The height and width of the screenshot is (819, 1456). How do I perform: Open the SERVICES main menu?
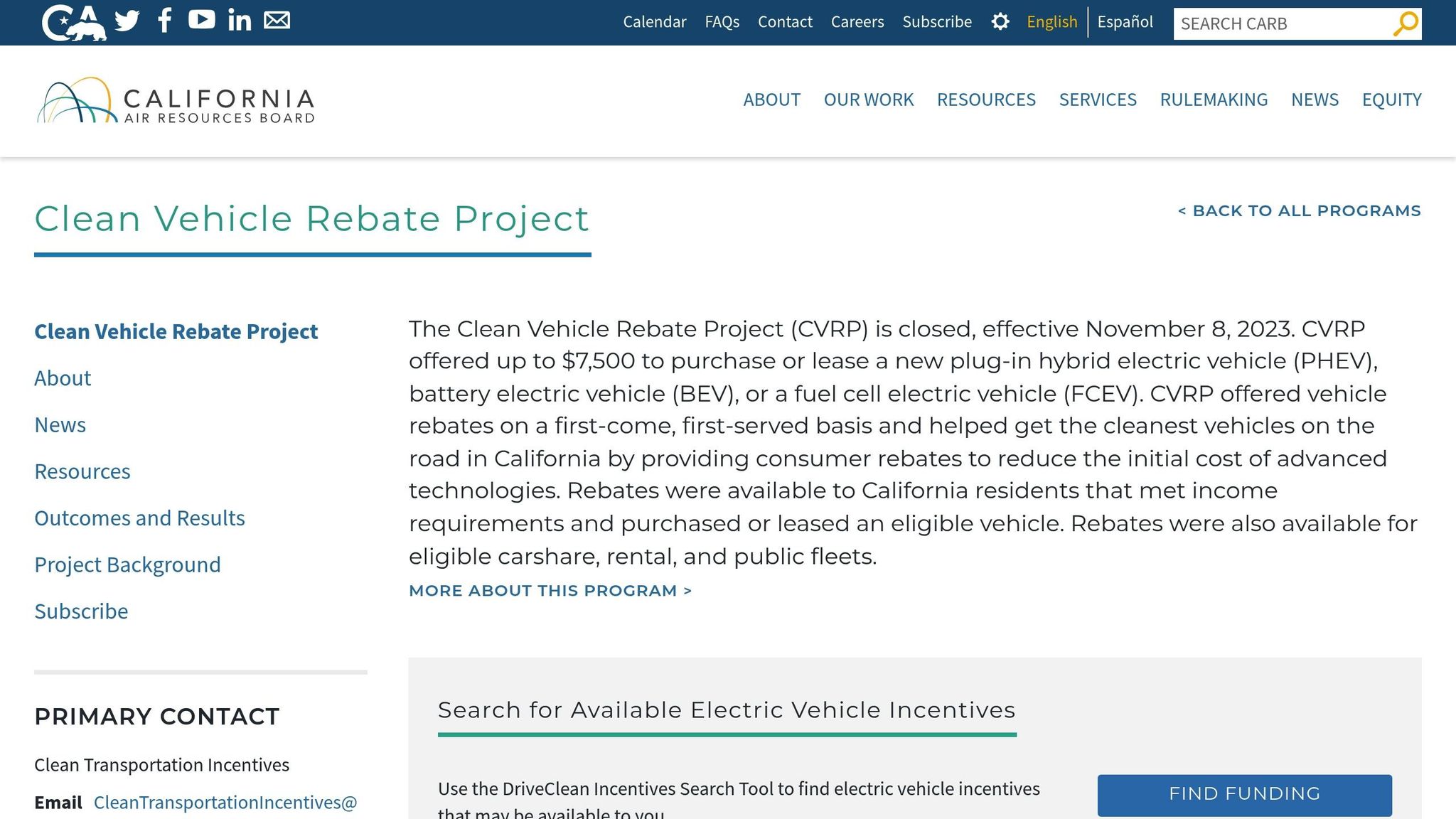[1098, 100]
